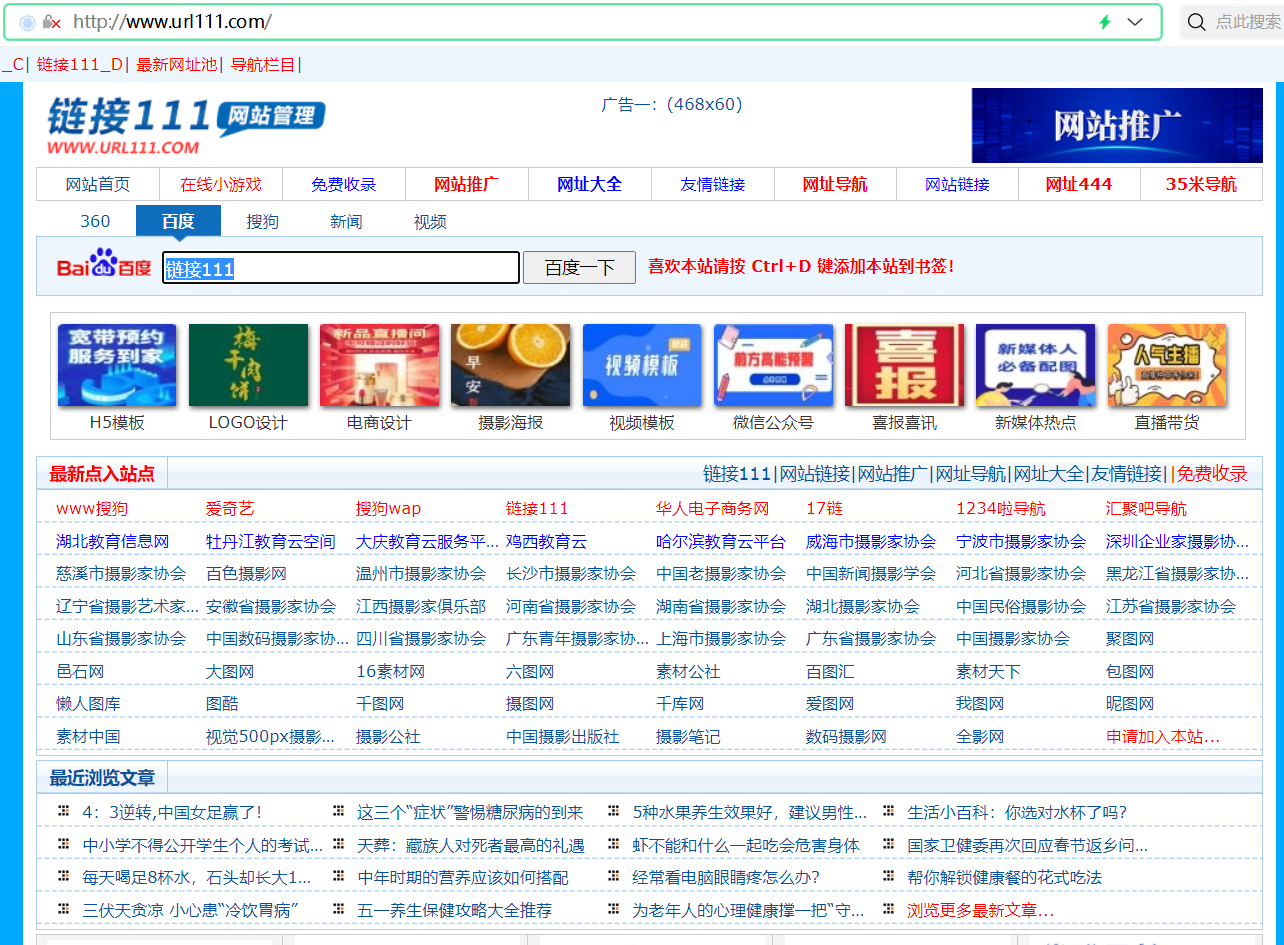1284x945 pixels.
Task: Open article 天葬：藏族人对死者最高的礼遇
Action: (471, 845)
